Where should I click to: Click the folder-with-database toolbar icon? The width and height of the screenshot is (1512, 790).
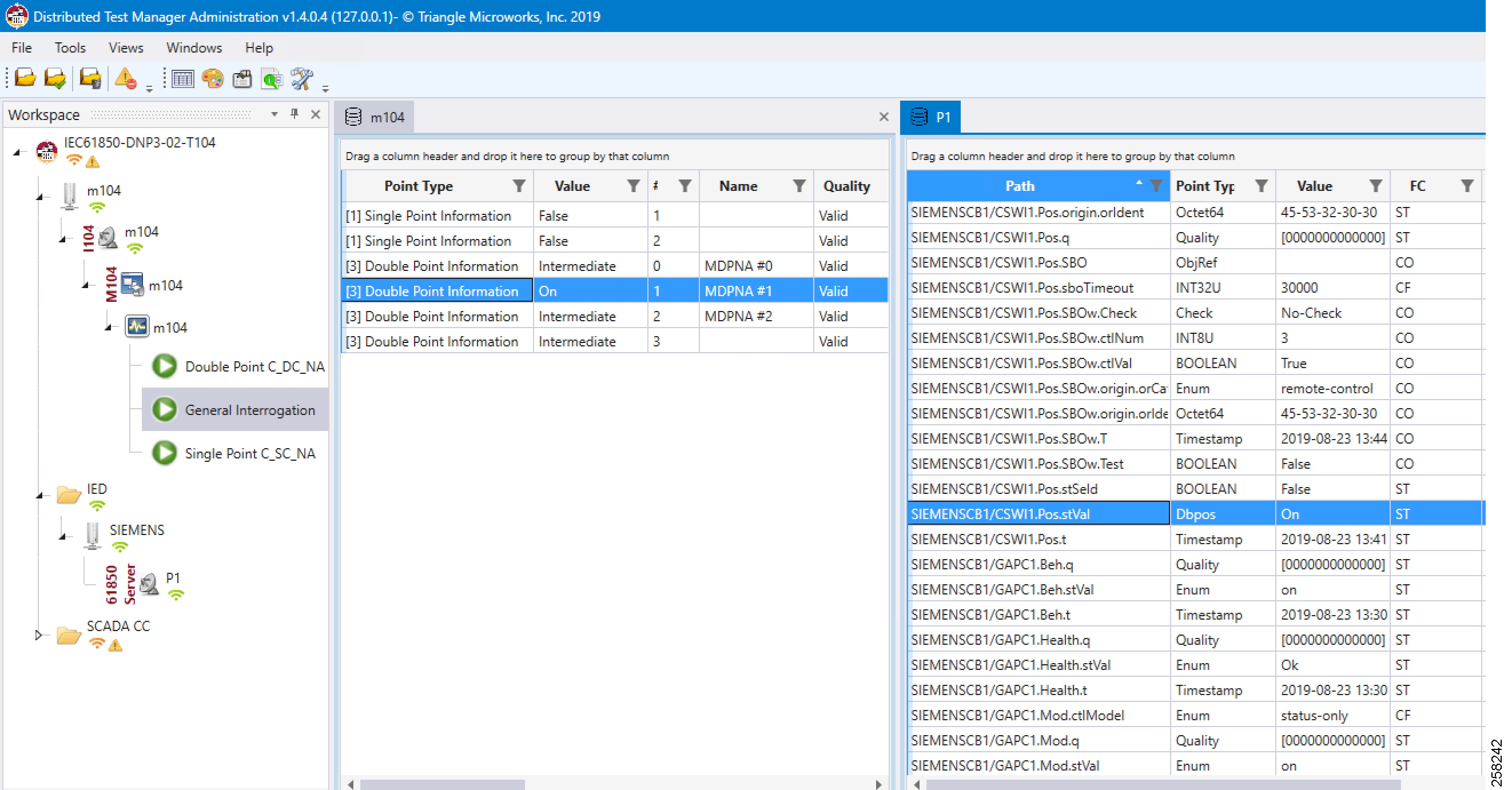[89, 78]
